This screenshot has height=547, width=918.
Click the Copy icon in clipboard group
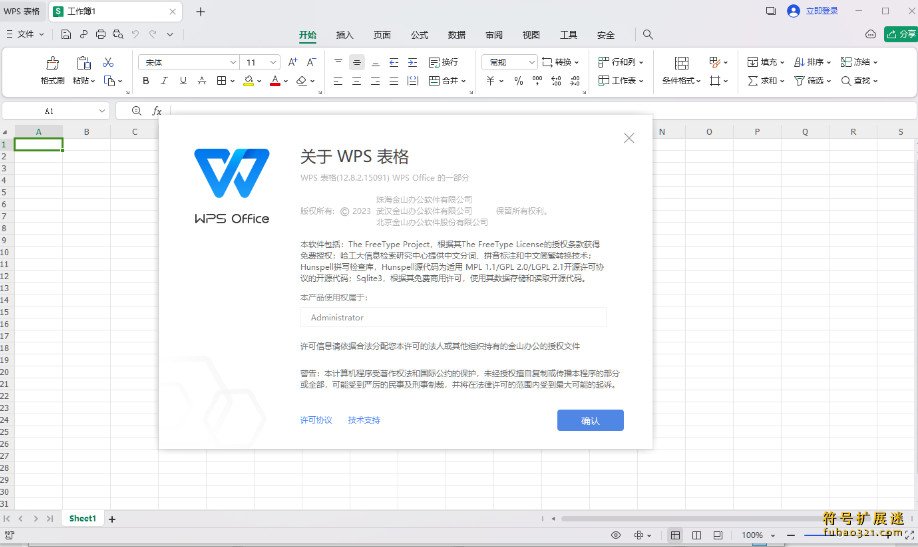pos(109,81)
